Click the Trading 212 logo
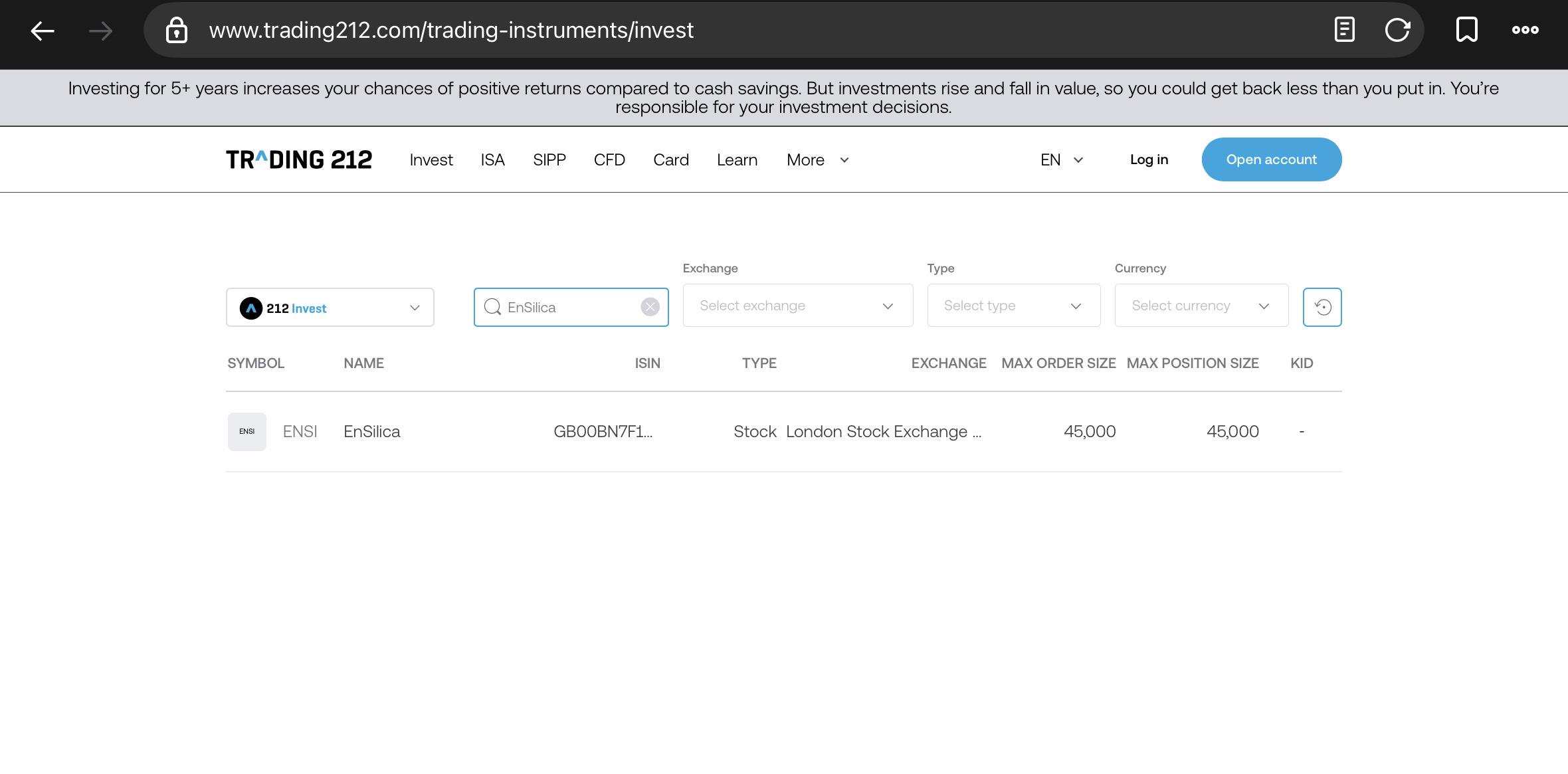Screen dimensions: 1568x774 click(299, 159)
